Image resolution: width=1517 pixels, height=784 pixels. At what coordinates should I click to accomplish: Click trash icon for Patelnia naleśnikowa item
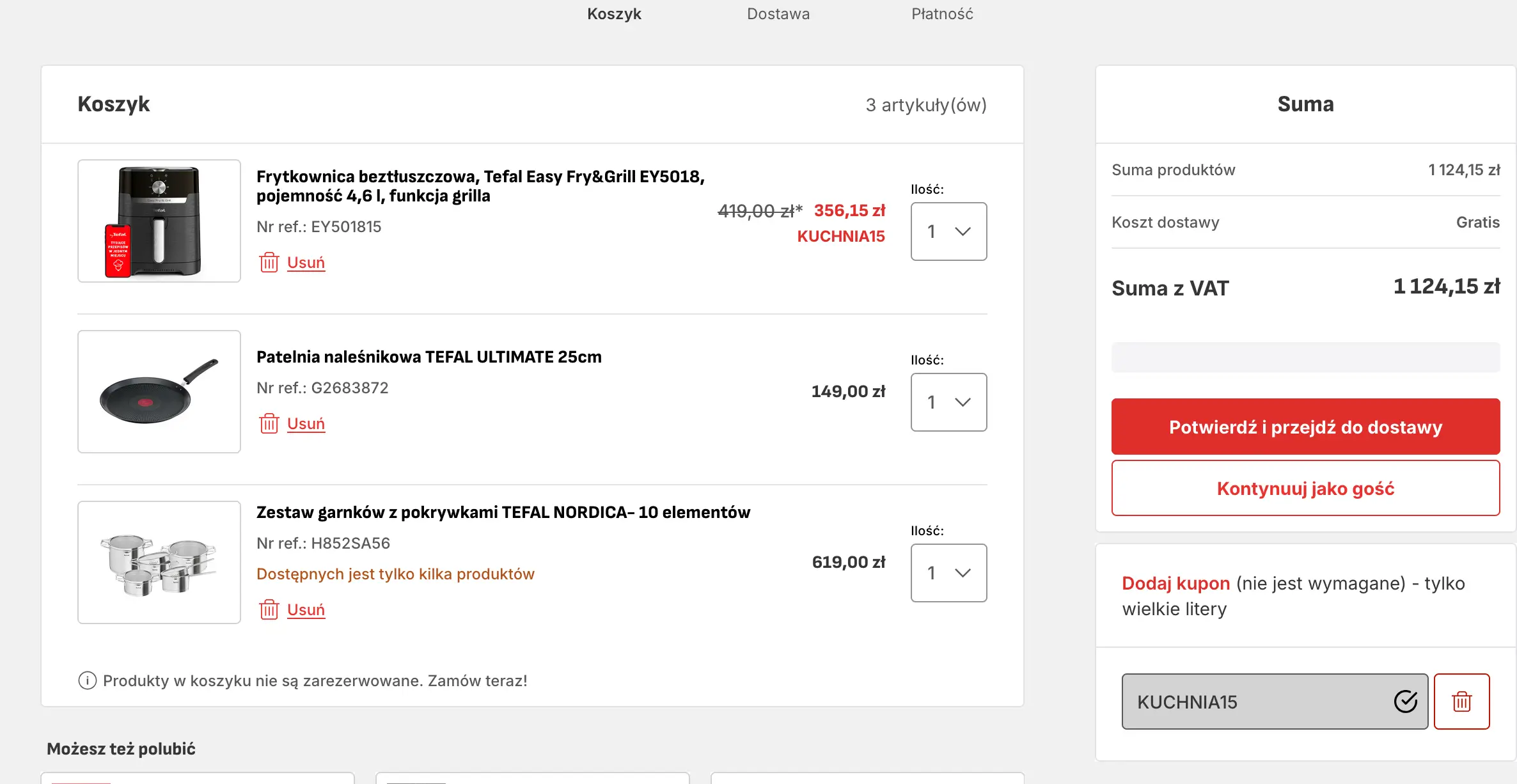(x=269, y=423)
